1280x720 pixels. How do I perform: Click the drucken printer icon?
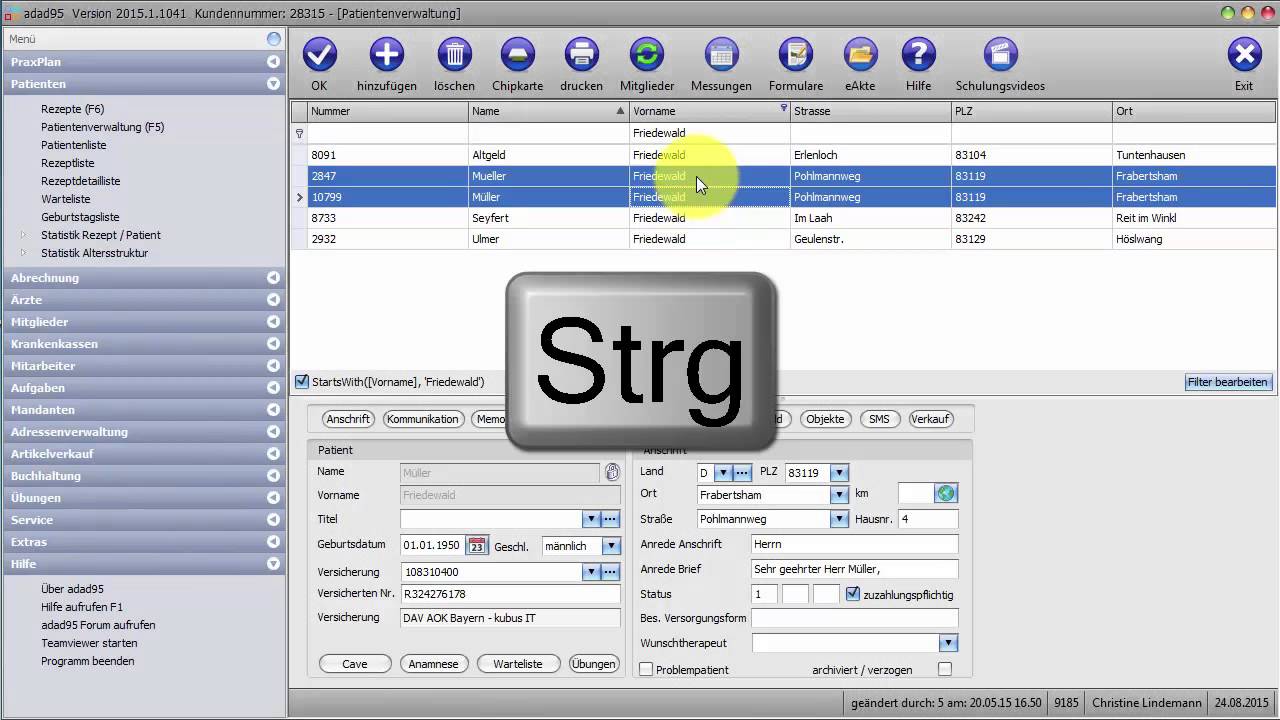pos(581,55)
